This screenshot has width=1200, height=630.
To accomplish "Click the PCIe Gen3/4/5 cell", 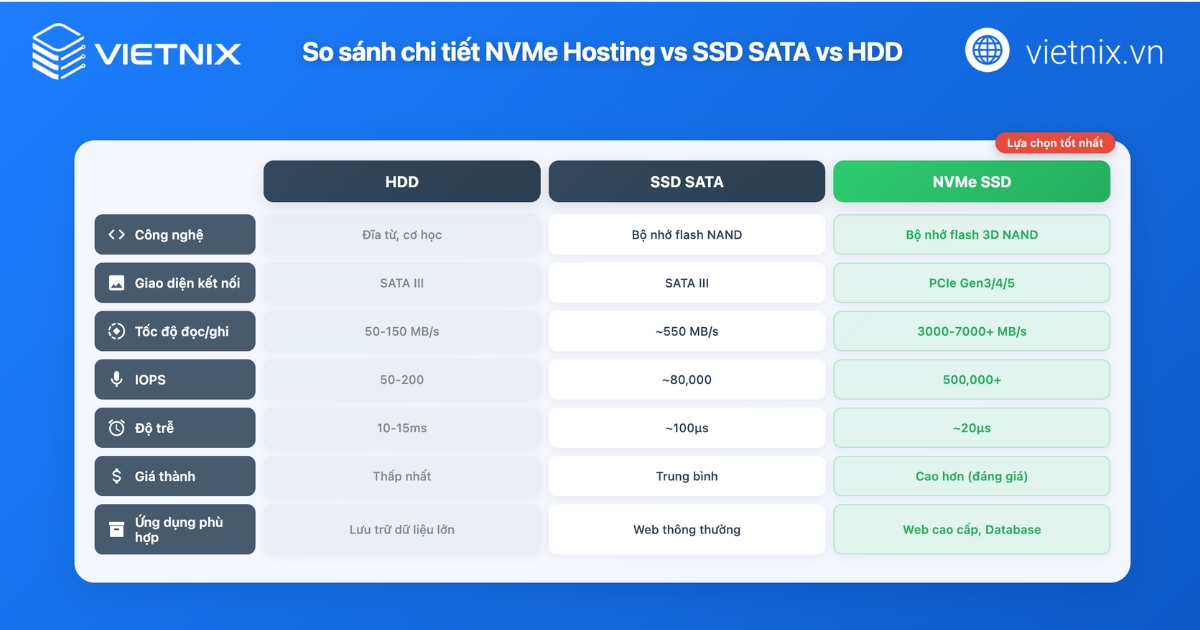I will click(x=971, y=283).
